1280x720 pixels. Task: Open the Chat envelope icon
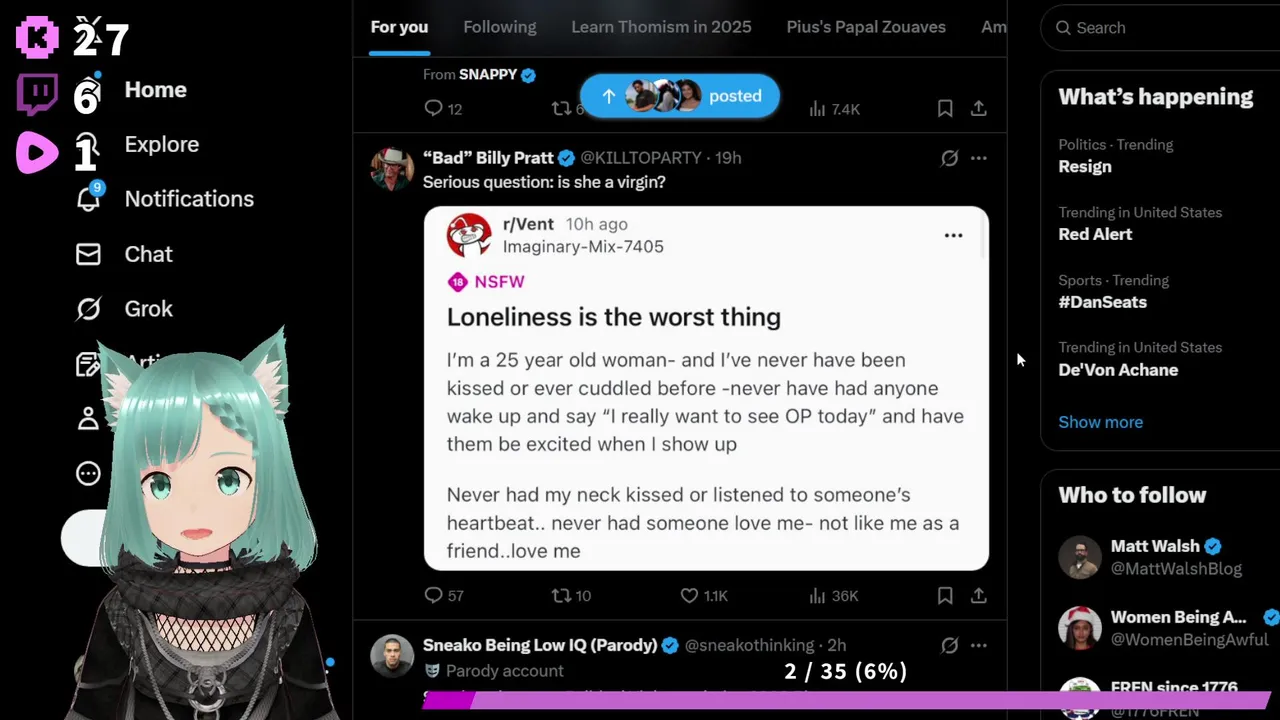coord(88,254)
